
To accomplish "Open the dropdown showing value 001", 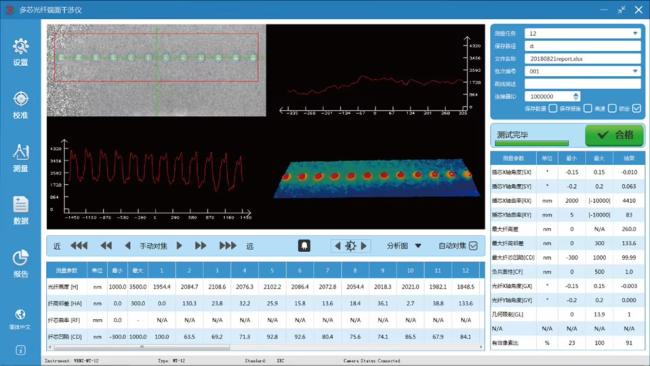I will coord(582,71).
